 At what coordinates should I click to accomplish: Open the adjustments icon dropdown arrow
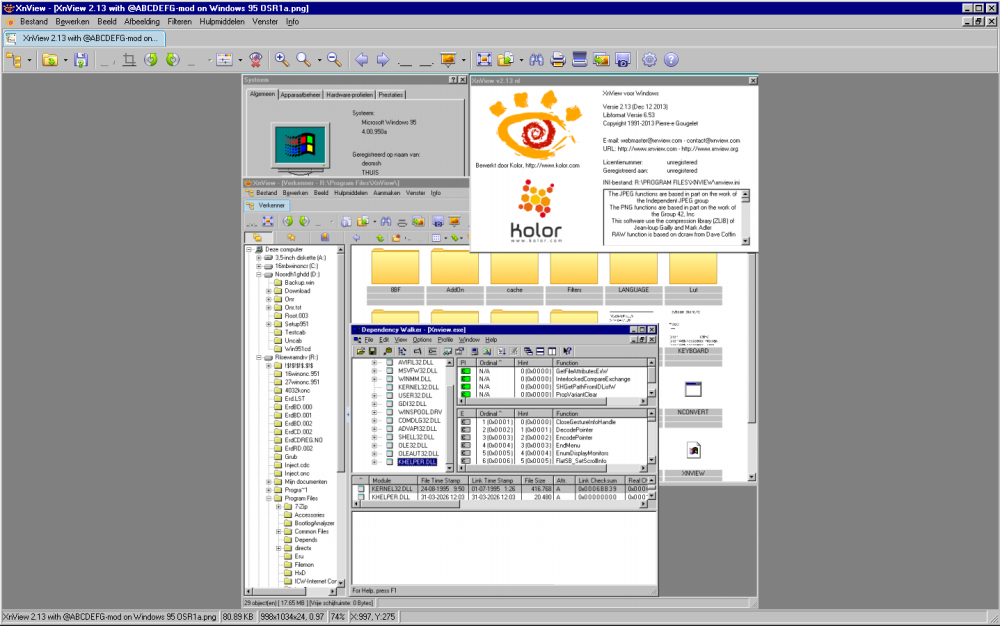240,61
